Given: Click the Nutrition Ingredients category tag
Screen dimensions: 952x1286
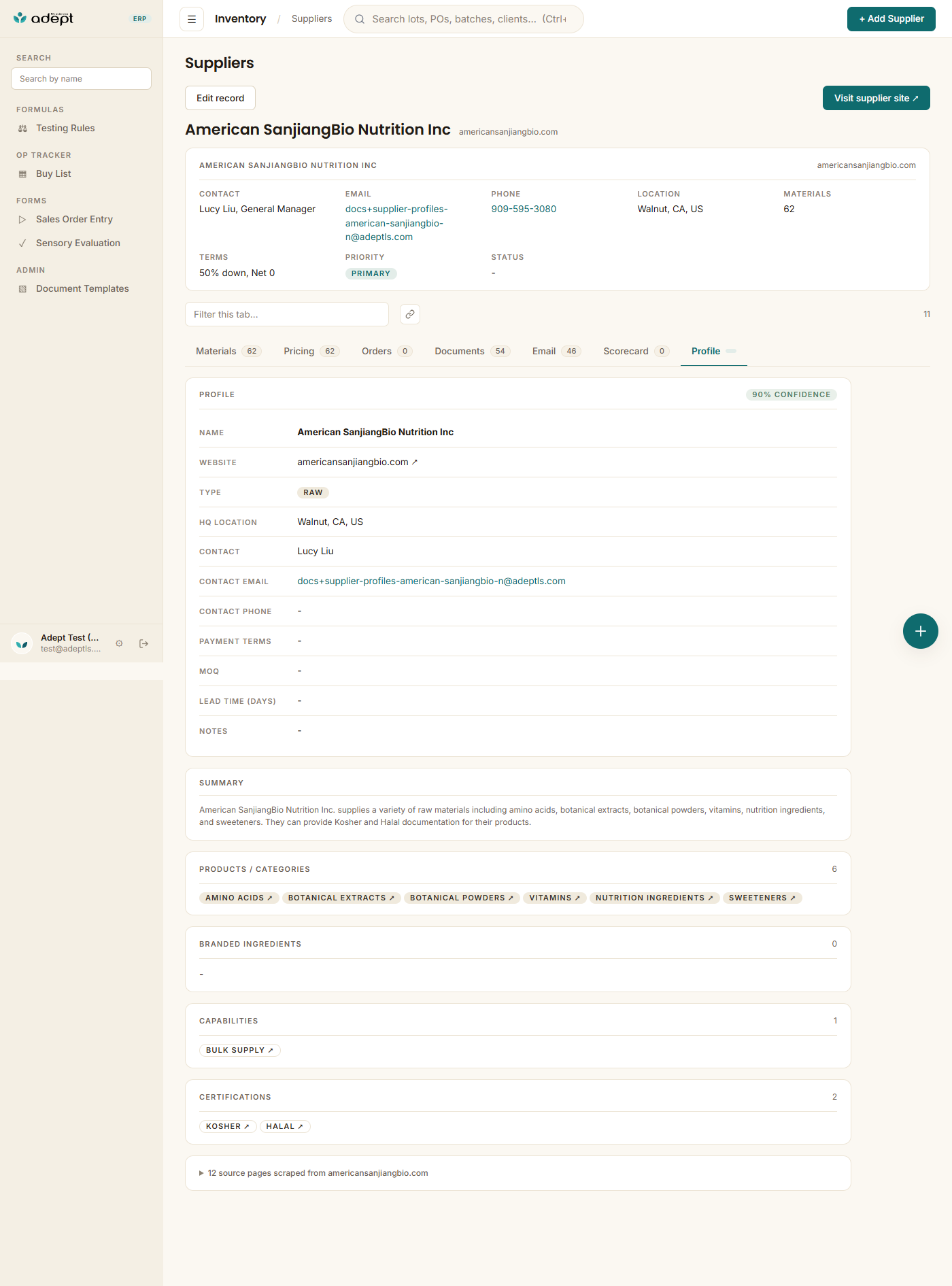Looking at the screenshot, I should point(655,898).
